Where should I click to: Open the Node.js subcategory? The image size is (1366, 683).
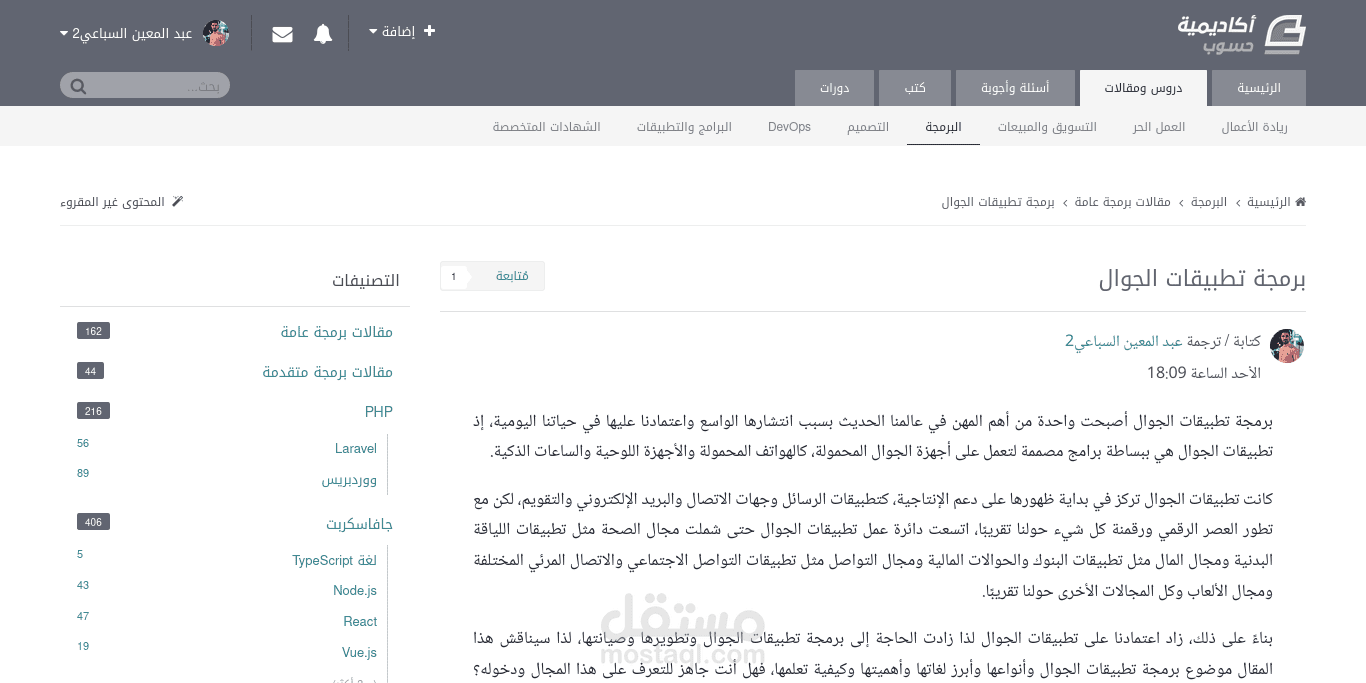[355, 591]
